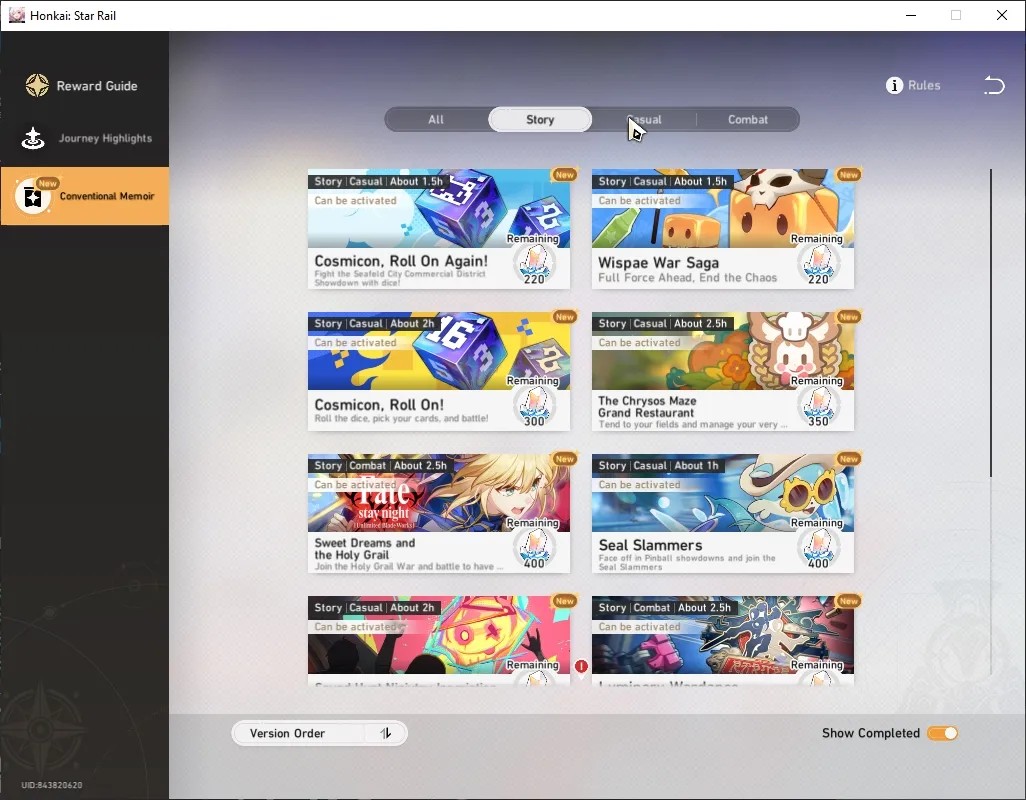Click the bottom Story Combat About 2.5h banner
Screen dimensions: 1026x800
(722, 635)
